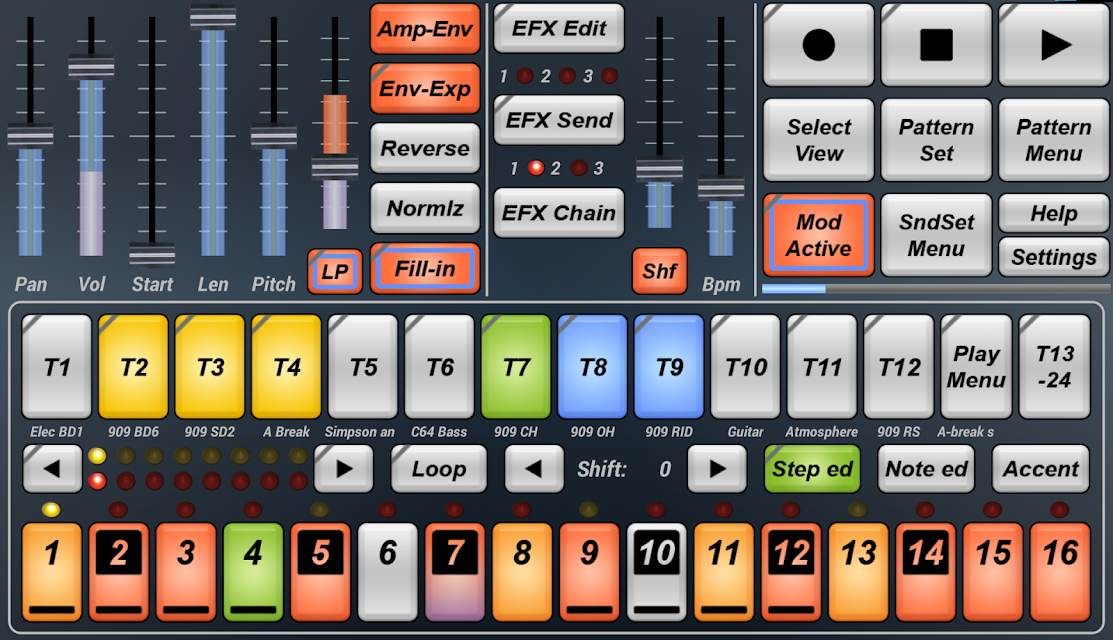Open Select View
1113x640 pixels.
(x=818, y=140)
